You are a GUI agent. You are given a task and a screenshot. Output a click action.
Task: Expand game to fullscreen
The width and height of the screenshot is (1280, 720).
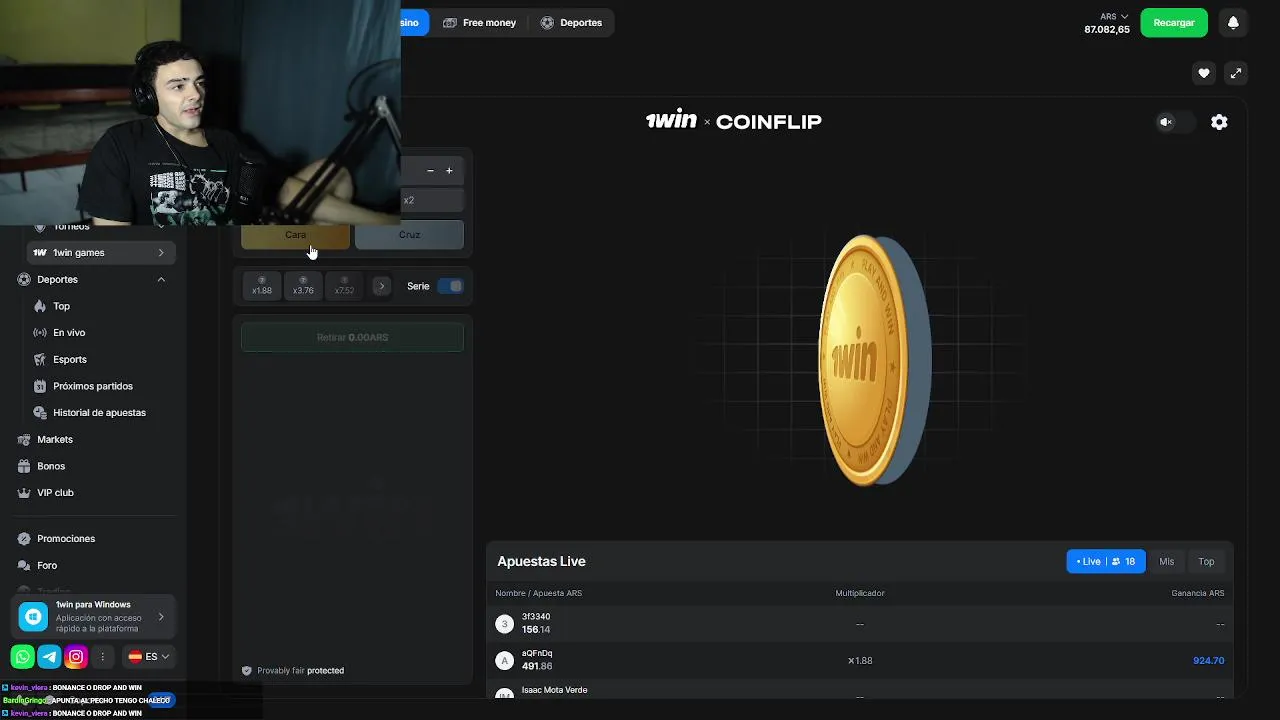point(1236,73)
